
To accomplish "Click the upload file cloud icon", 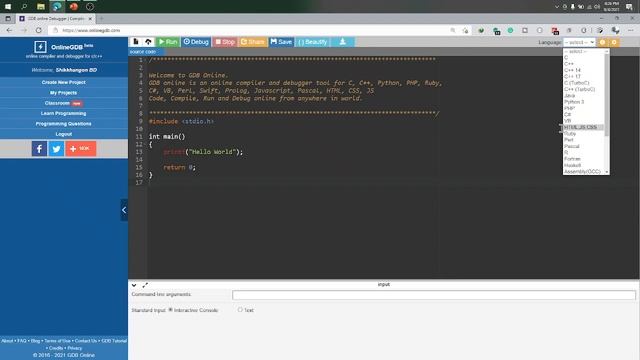I will coord(148,42).
